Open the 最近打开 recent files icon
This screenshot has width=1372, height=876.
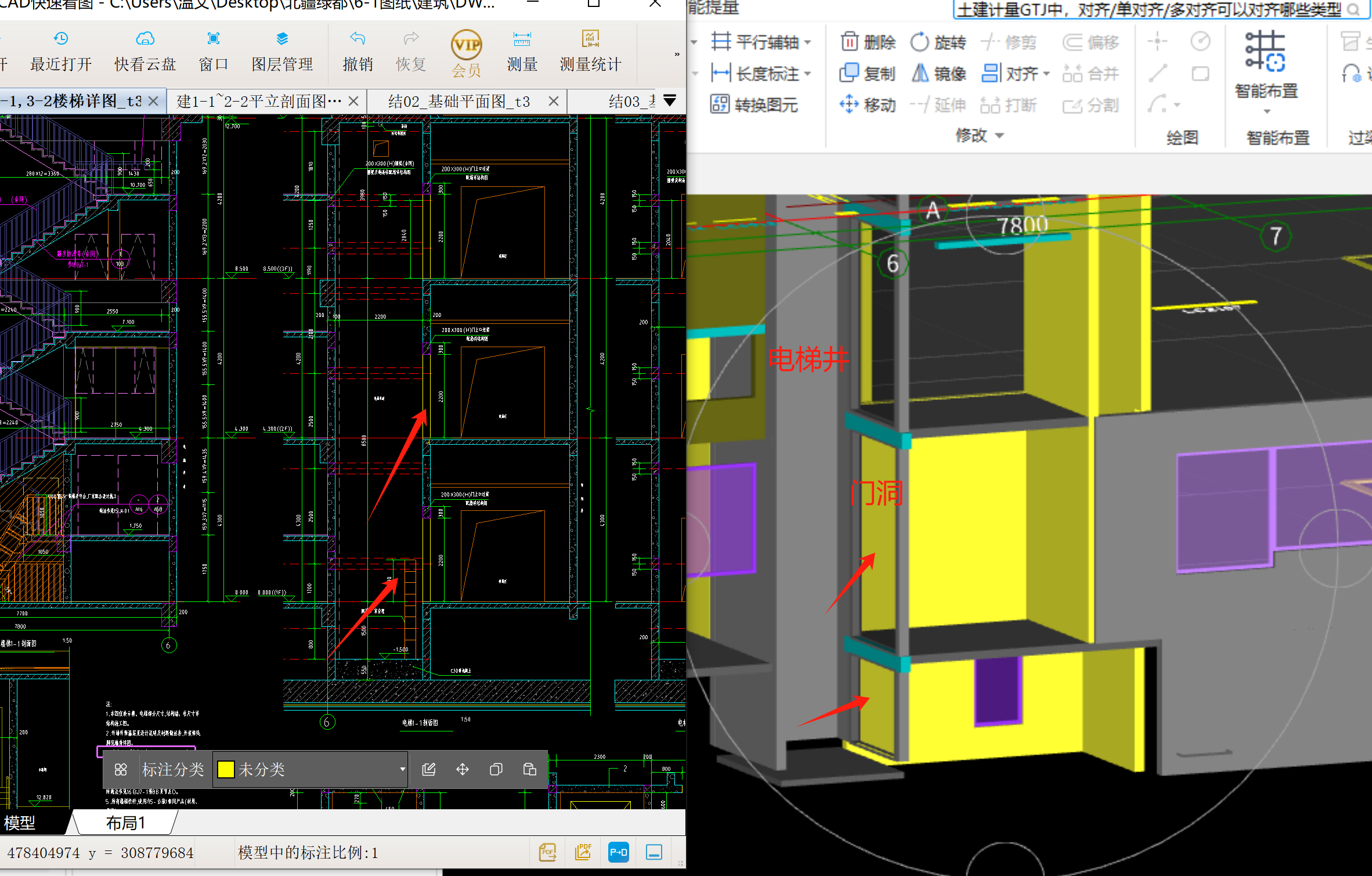point(61,39)
